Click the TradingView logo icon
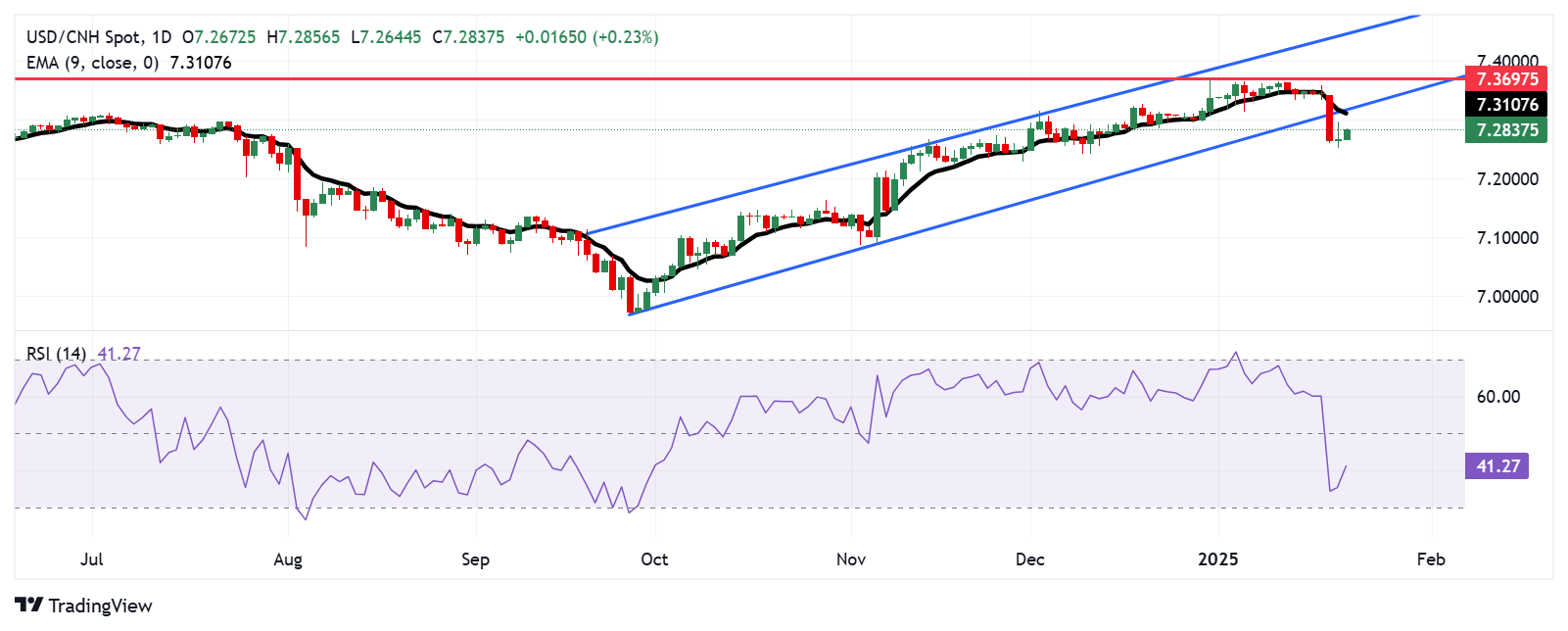Viewport: 1568px width, 631px height. pos(29,606)
